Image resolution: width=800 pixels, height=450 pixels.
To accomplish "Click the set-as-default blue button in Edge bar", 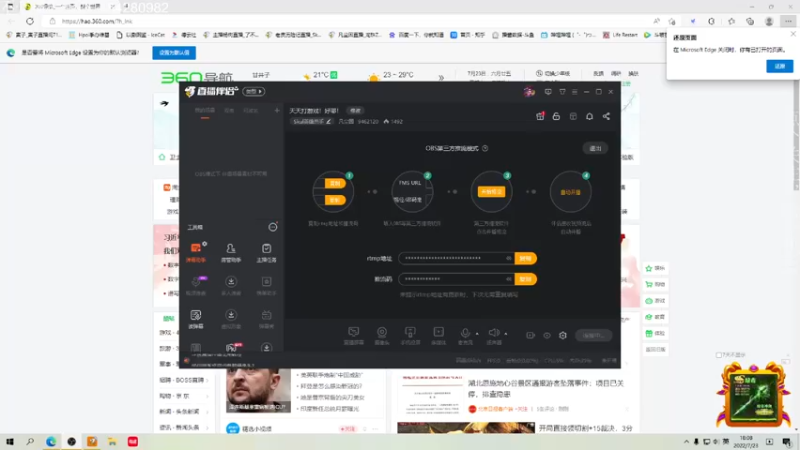I will [174, 53].
